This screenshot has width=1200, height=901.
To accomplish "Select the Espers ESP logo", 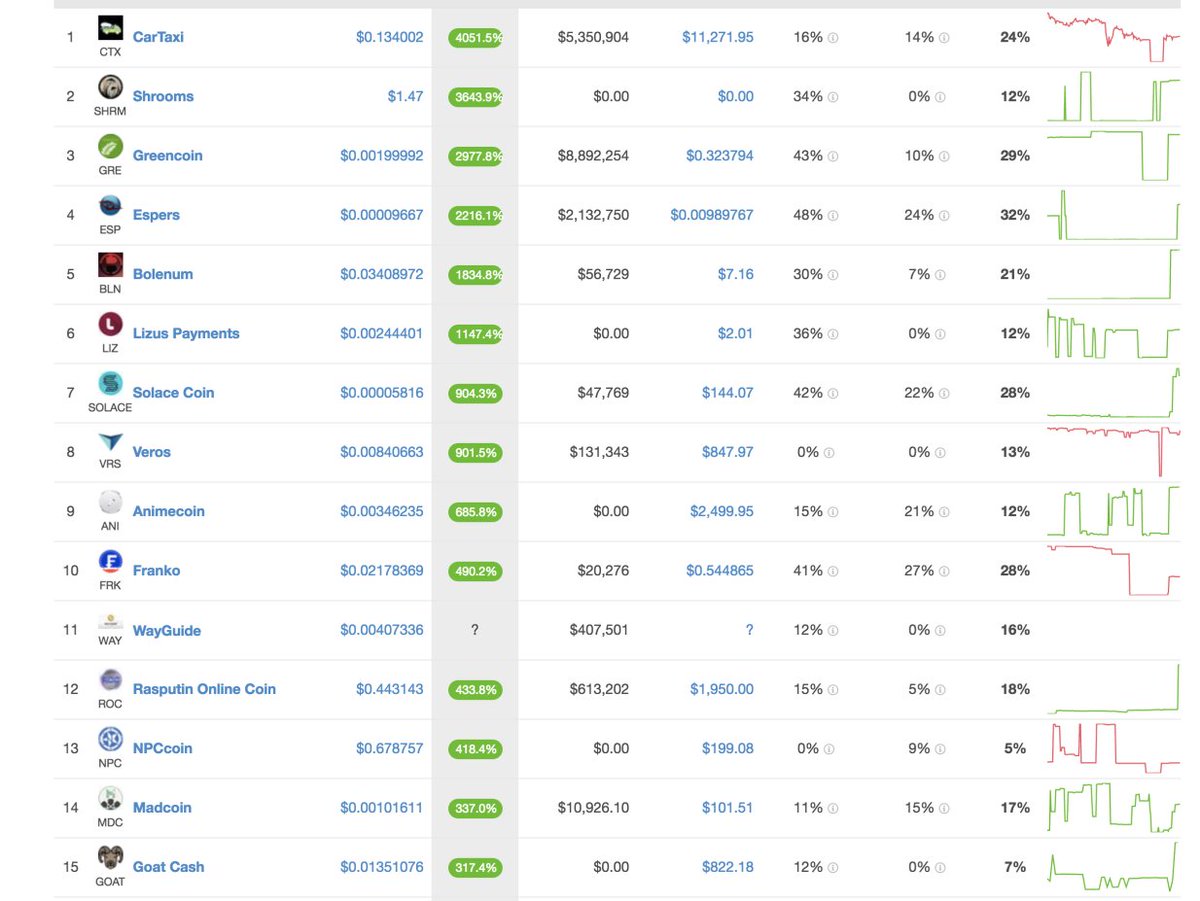I will [x=110, y=206].
